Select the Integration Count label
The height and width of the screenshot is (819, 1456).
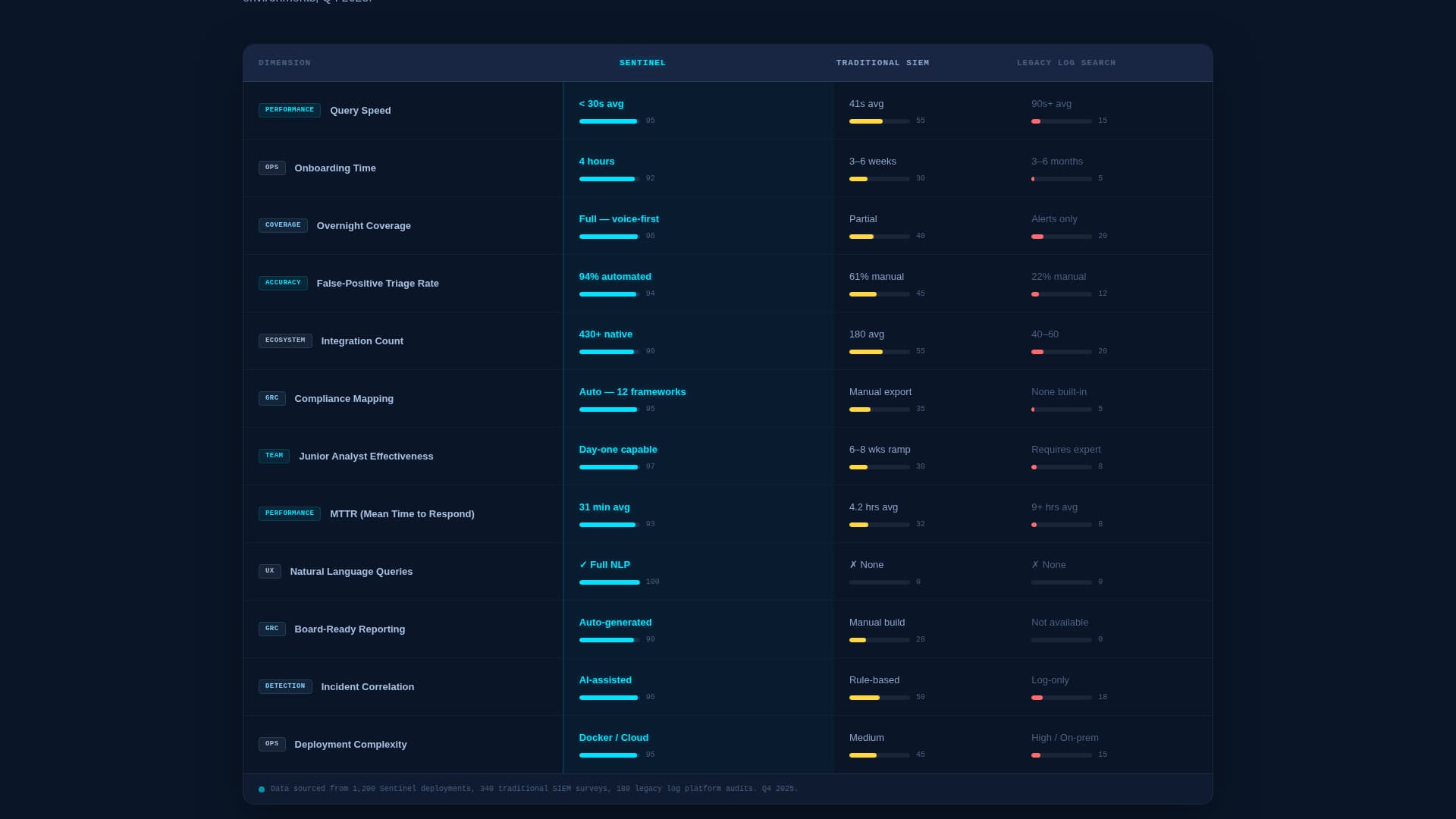362,341
